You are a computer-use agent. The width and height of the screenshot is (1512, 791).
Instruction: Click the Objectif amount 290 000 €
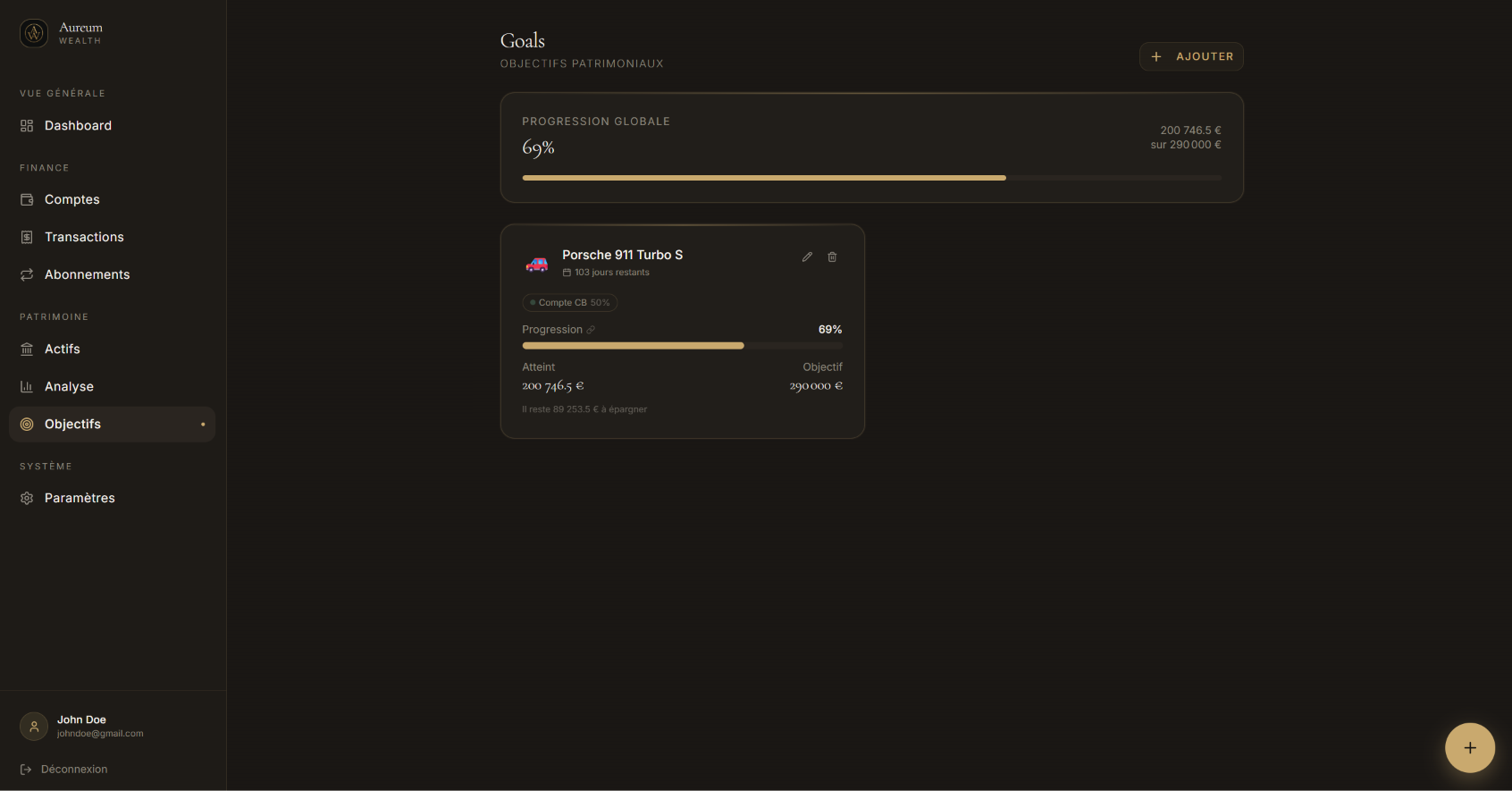(x=816, y=386)
